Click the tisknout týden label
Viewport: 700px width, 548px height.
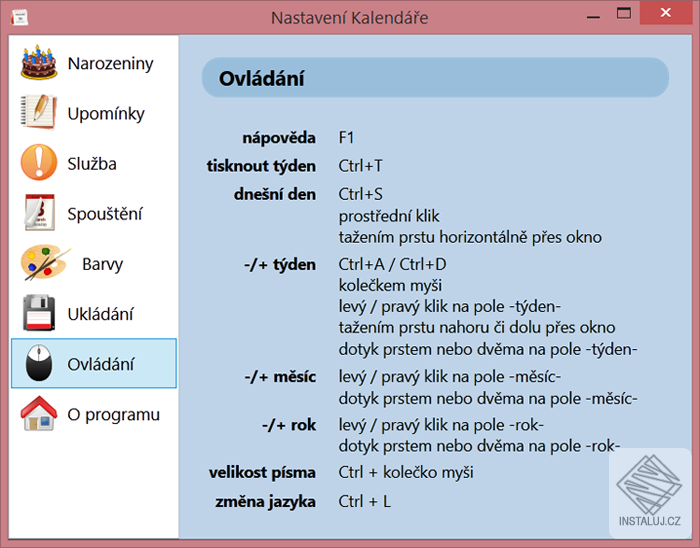261,166
